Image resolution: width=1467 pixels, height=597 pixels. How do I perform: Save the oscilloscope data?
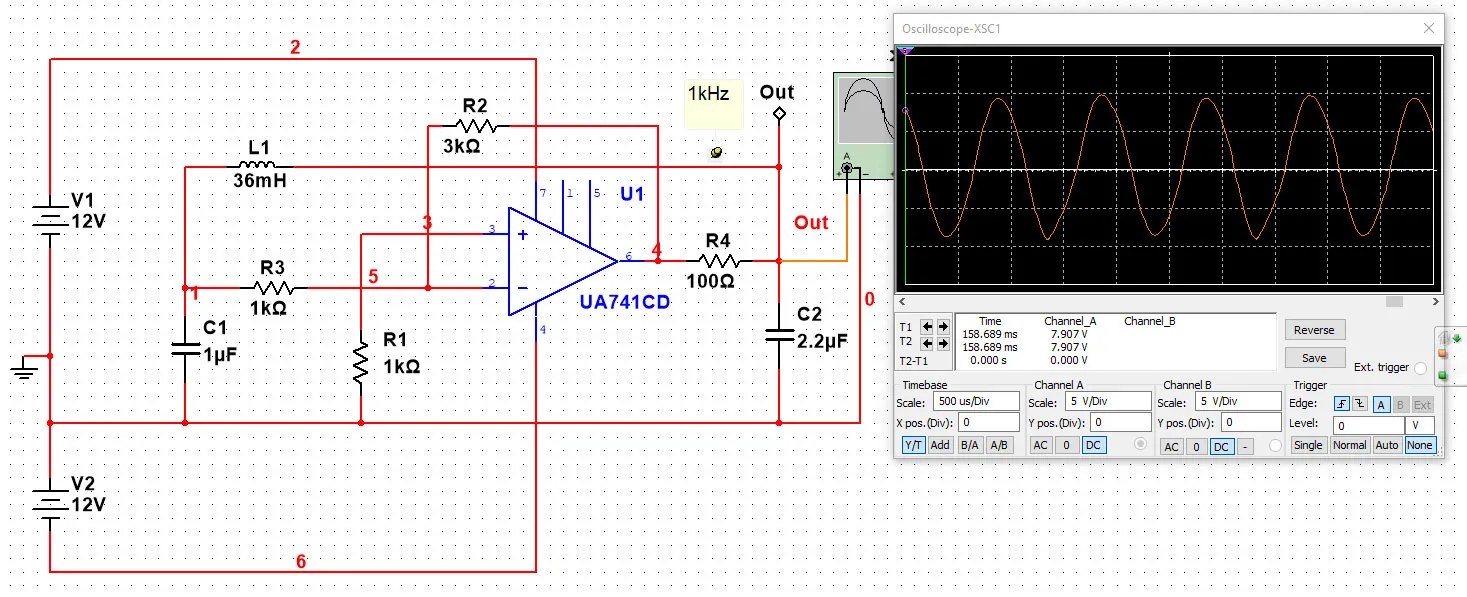[x=1314, y=357]
